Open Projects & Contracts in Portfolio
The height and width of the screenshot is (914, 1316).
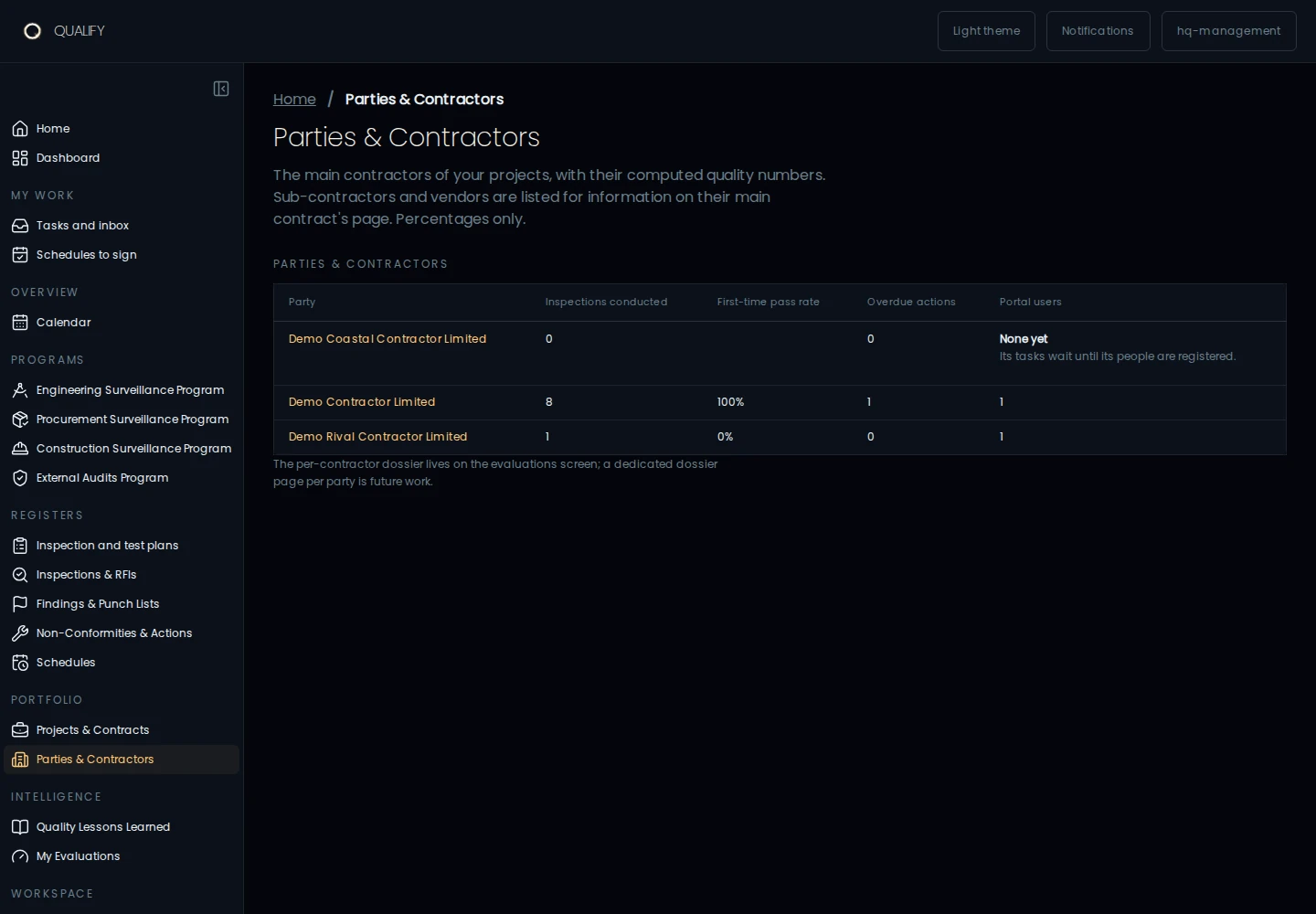(122, 730)
